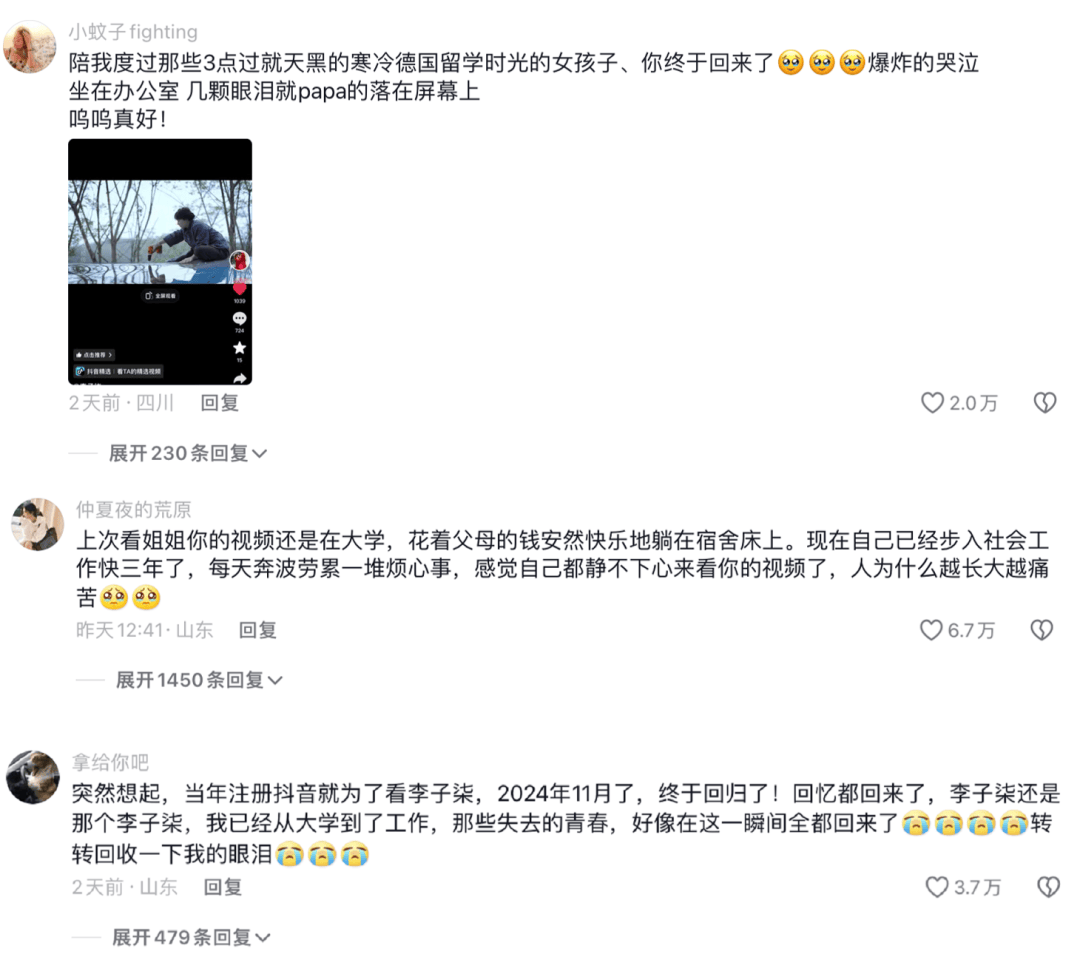Dislike the 小蚊子fighting comment via broken heart

pos(1045,403)
